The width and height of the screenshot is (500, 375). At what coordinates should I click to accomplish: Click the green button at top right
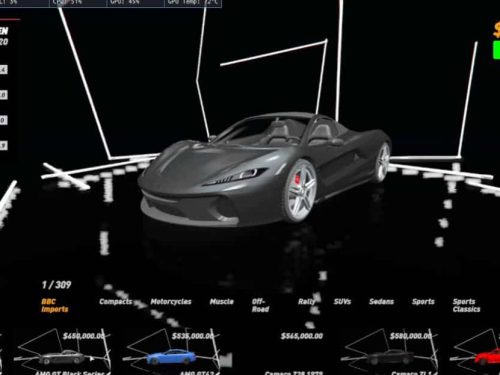click(x=496, y=50)
